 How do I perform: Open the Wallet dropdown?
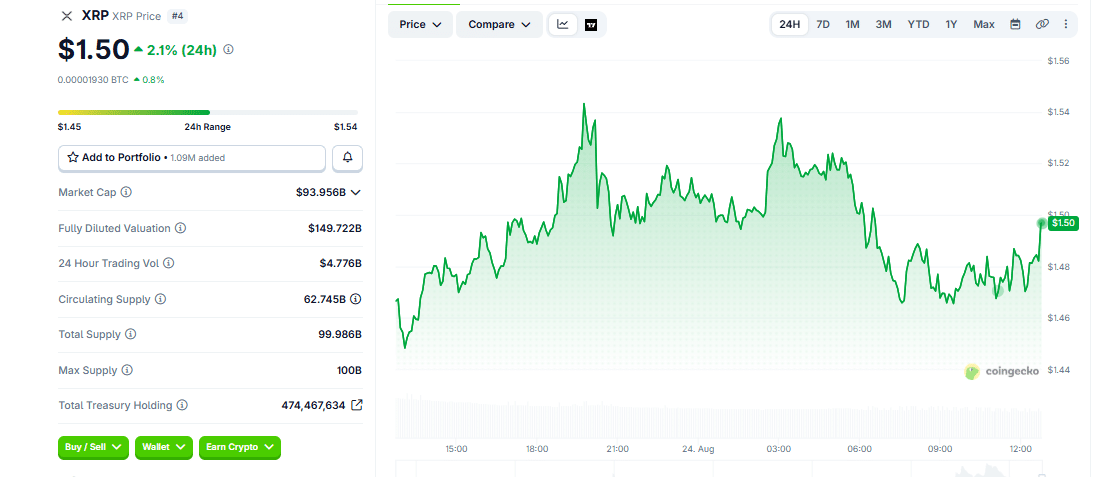(164, 447)
